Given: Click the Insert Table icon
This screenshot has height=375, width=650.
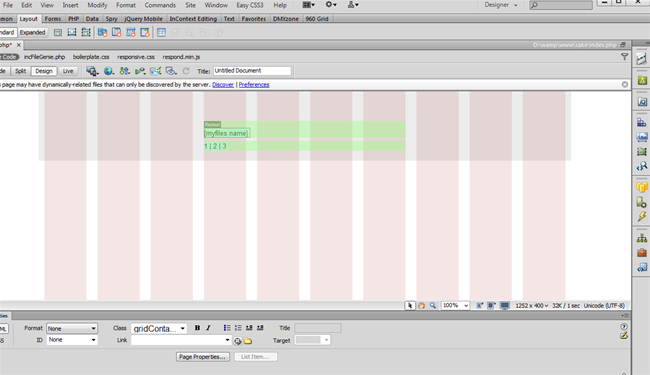Looking at the screenshot, I should point(161,32).
